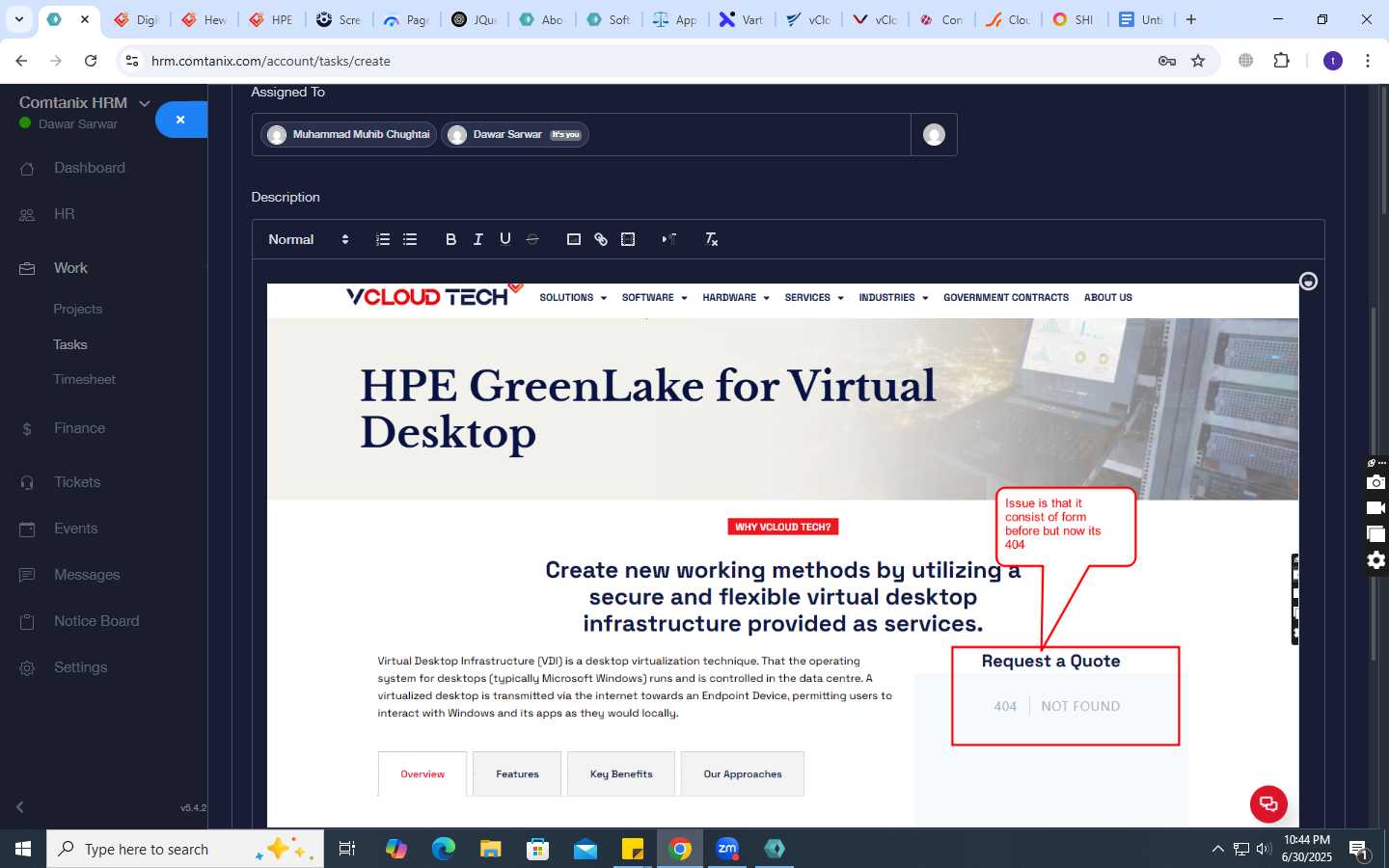Click the embedded webpage screenshot in description

point(782,555)
